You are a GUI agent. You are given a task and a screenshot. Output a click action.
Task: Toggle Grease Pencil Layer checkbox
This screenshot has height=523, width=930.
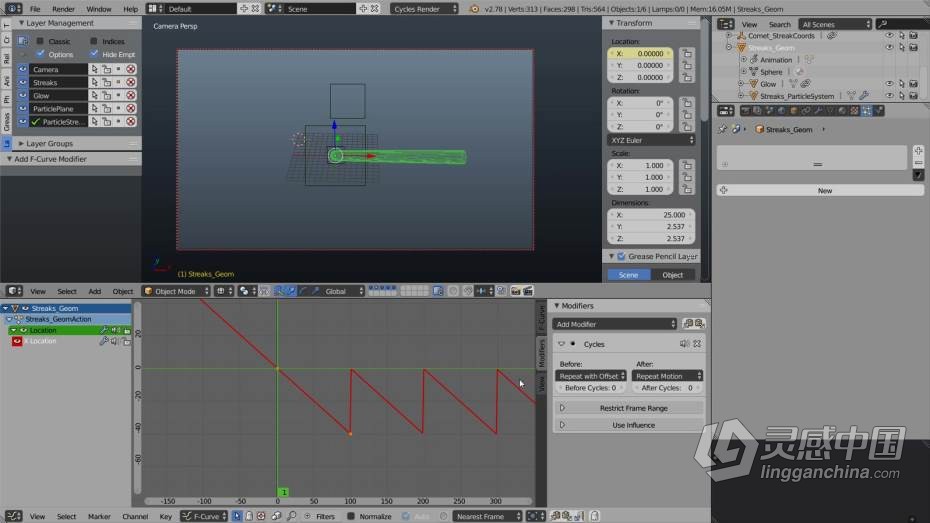622,256
